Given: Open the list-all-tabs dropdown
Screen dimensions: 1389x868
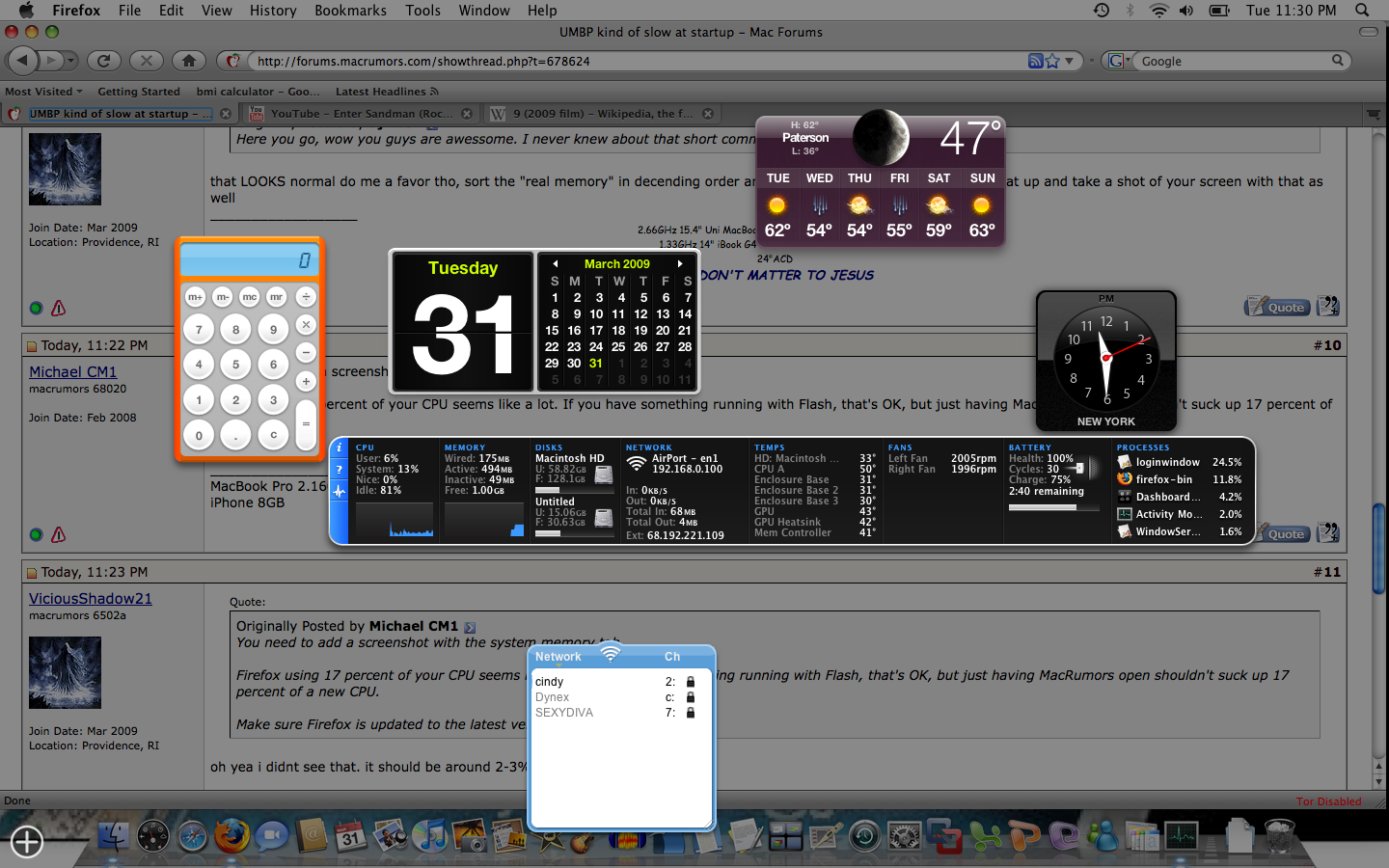Looking at the screenshot, I should coord(1373,114).
